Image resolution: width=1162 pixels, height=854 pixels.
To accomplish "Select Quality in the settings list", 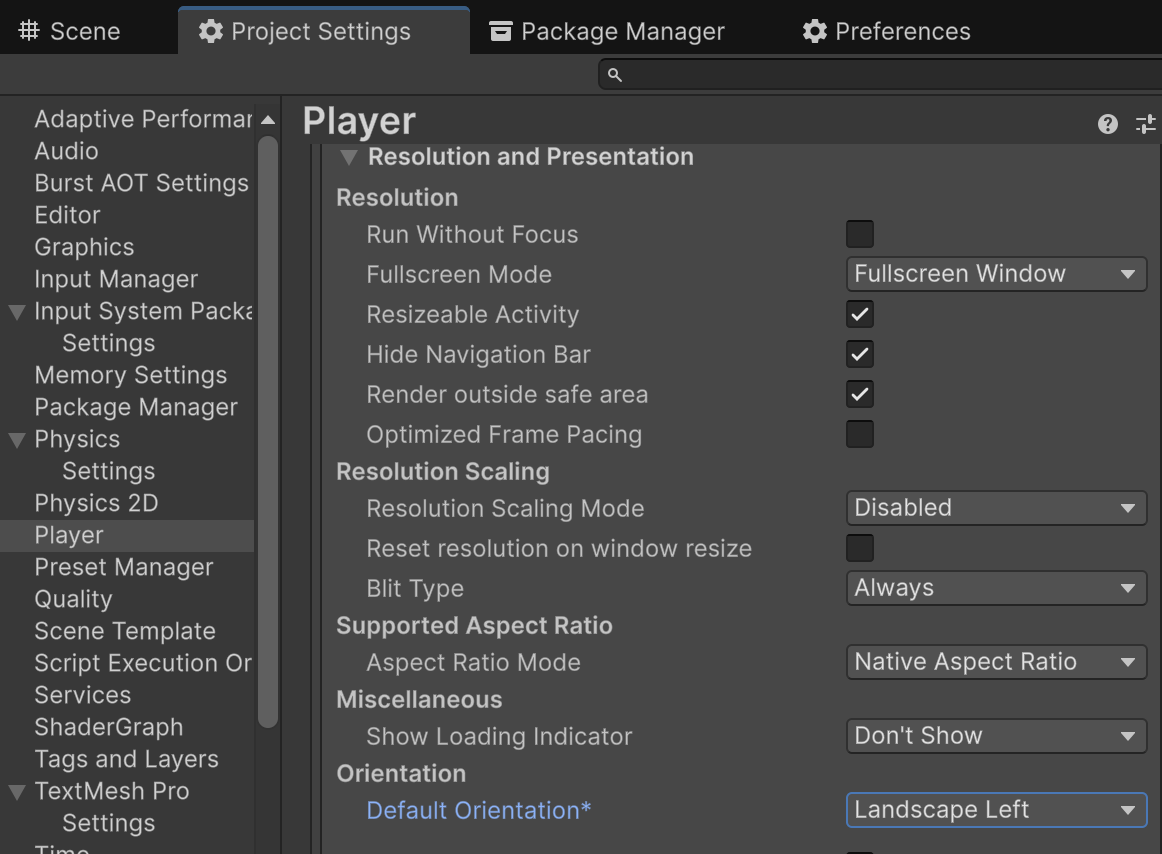I will coord(73,599).
